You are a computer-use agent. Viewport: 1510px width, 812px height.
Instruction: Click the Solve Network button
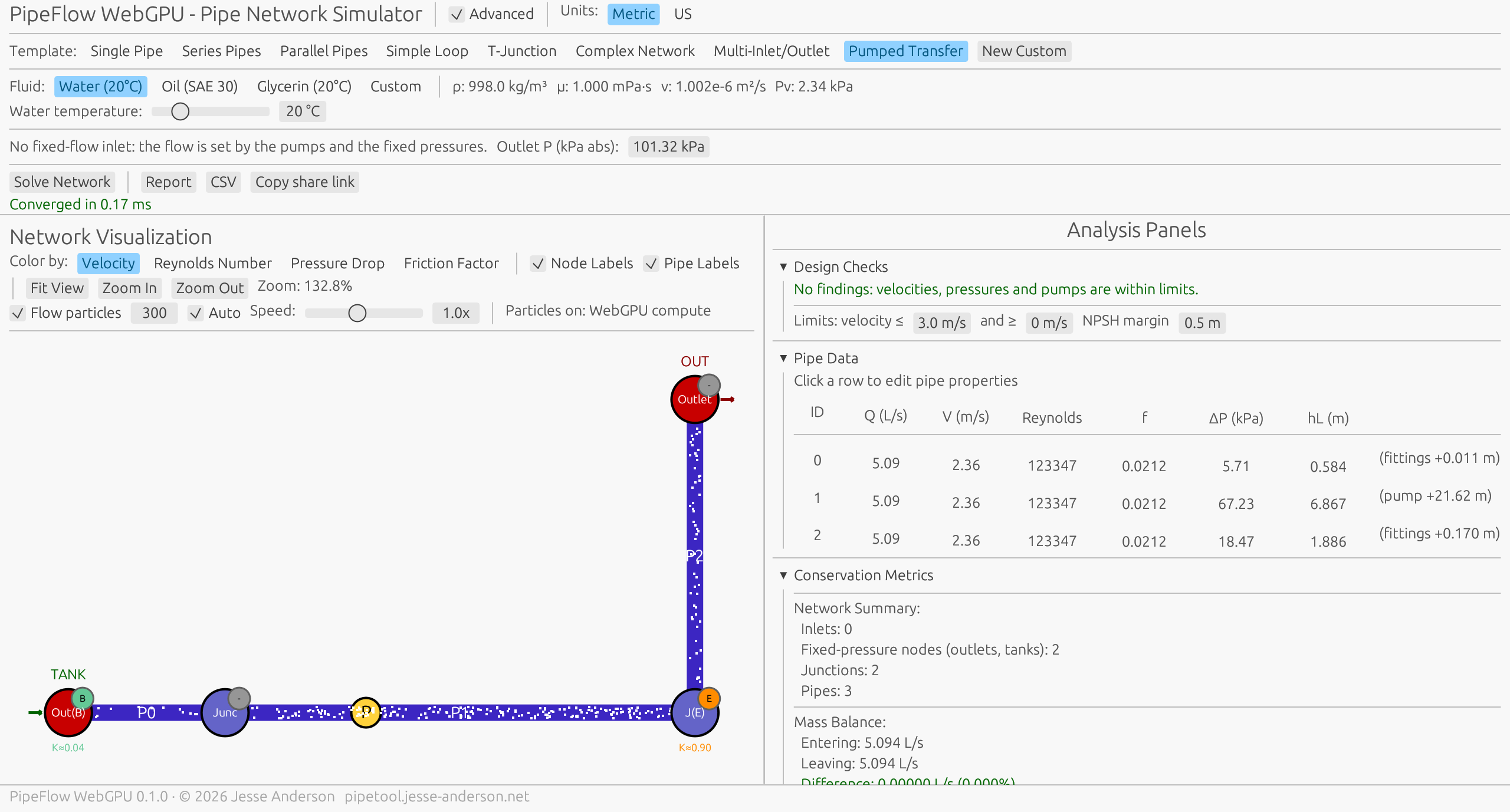point(62,182)
